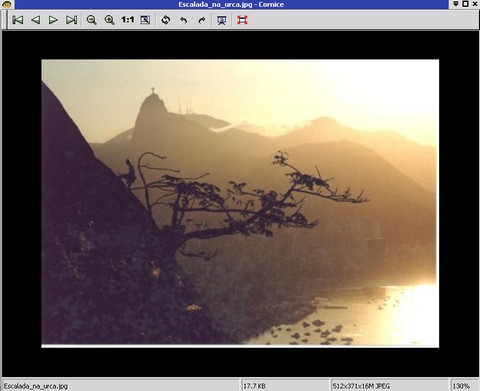Show the previous image
The height and width of the screenshot is (391, 480).
36,20
